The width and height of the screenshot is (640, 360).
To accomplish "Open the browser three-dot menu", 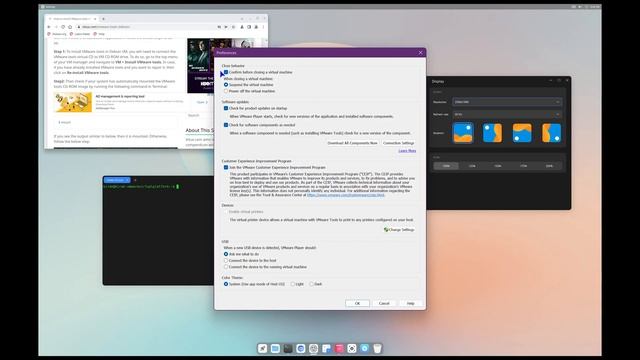I will pyautogui.click(x=263, y=27).
